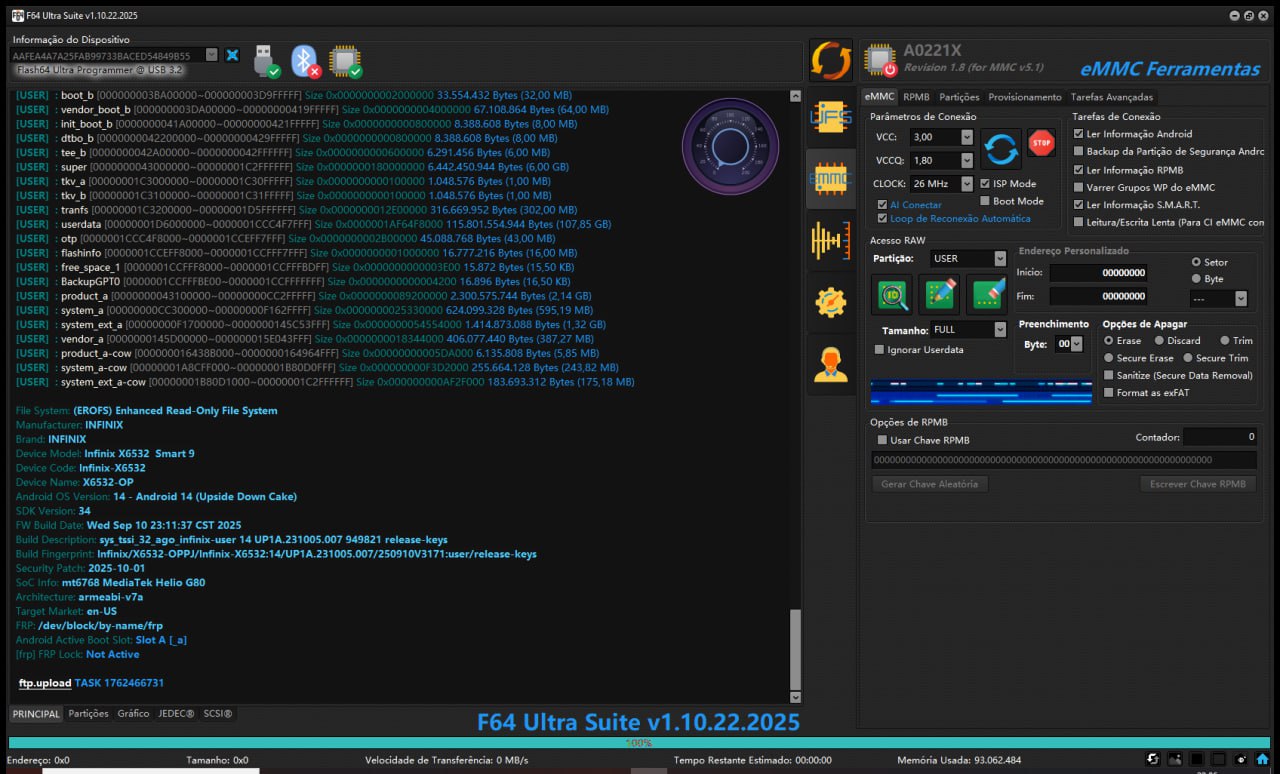The height and width of the screenshot is (774, 1280).
Task: Click the blue home icon in status bar
Action: pyautogui.click(x=1262, y=760)
